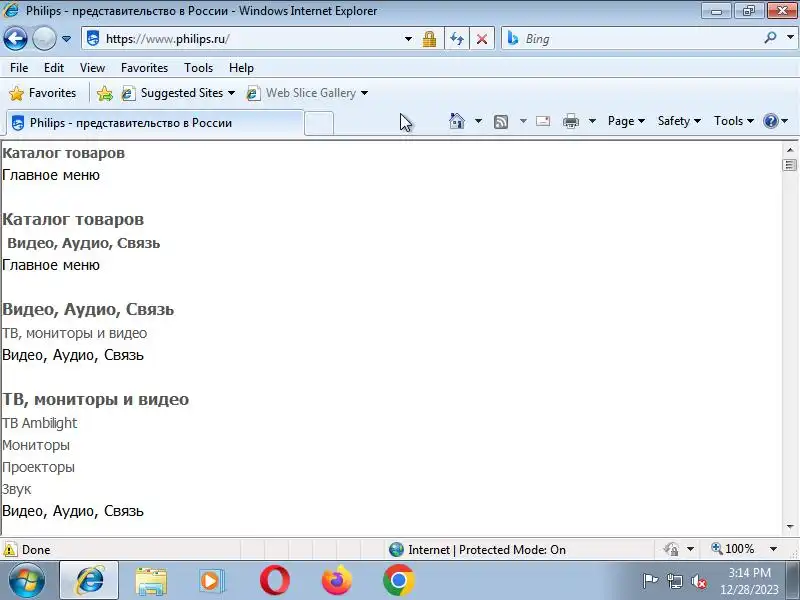Select the Philips browser tab
This screenshot has width=800, height=600.
point(155,123)
